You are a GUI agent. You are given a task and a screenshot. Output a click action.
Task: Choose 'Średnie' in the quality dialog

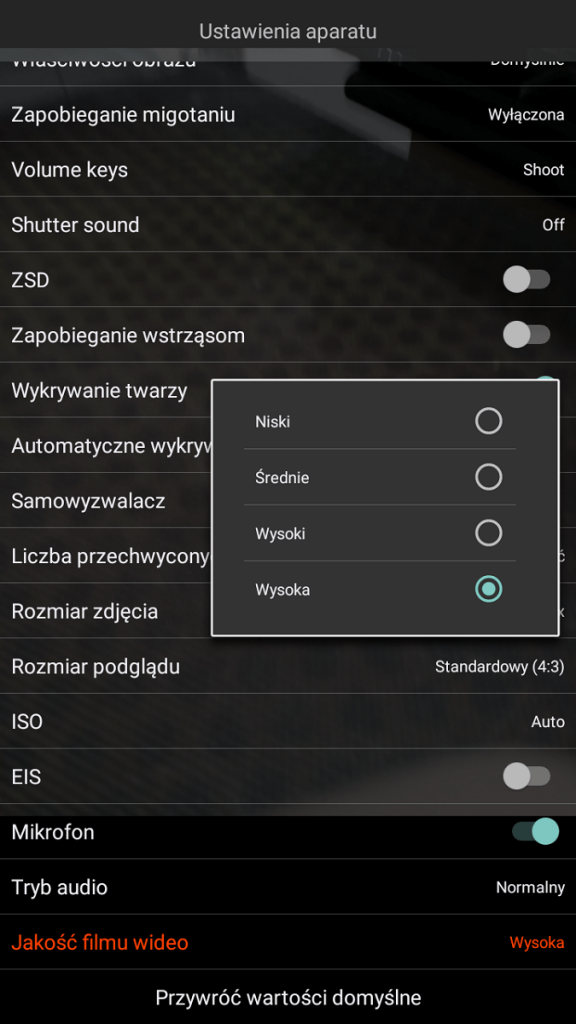pyautogui.click(x=488, y=477)
